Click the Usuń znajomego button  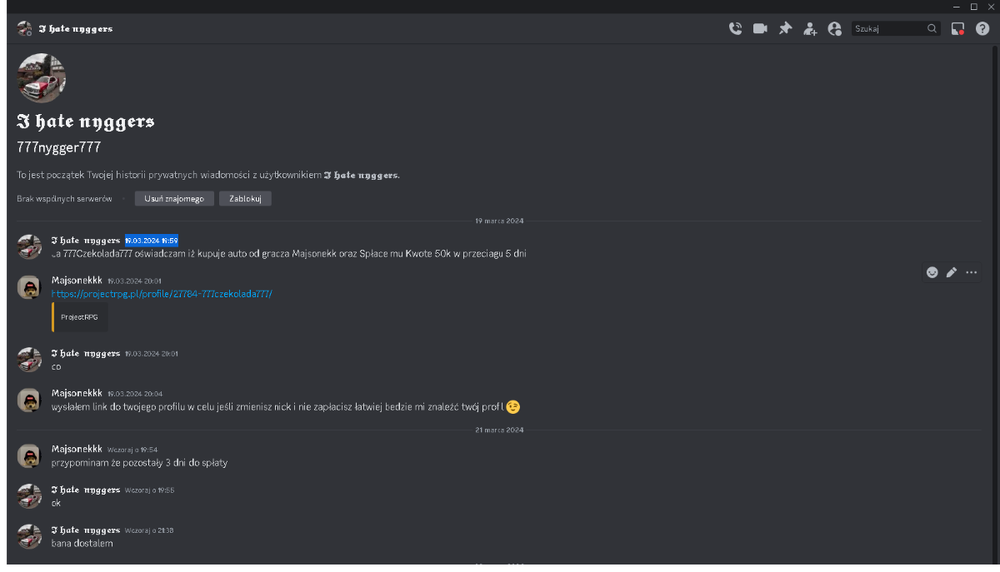[174, 199]
